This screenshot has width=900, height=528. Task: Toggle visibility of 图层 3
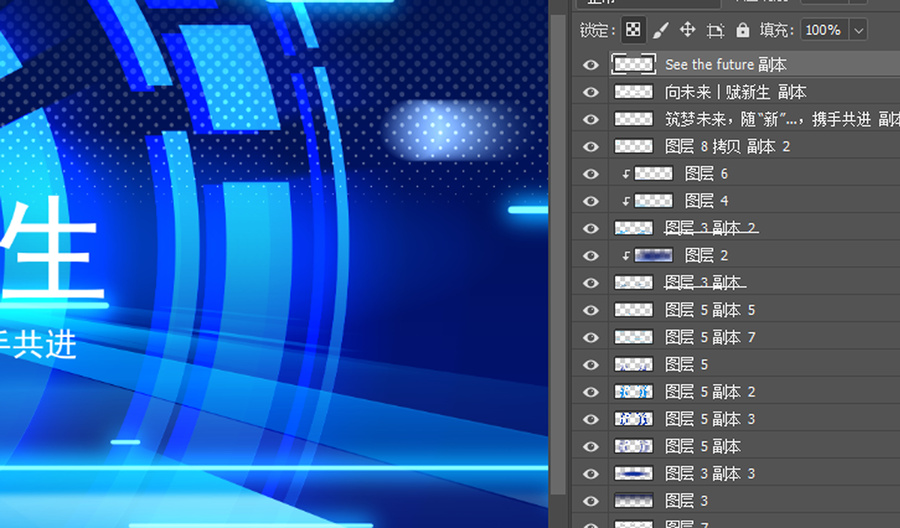pyautogui.click(x=591, y=501)
